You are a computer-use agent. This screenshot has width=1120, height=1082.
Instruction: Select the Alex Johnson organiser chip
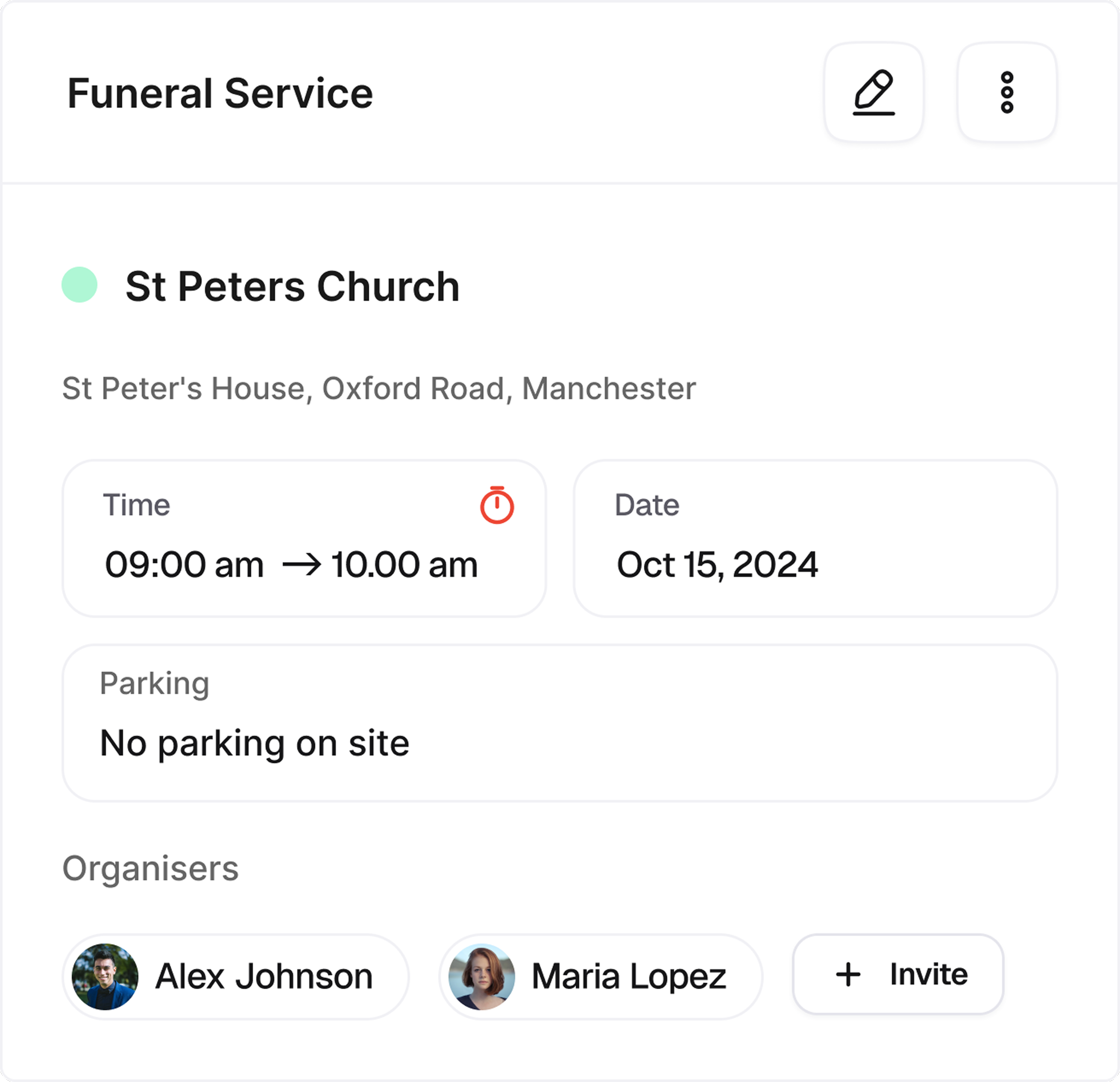[235, 976]
